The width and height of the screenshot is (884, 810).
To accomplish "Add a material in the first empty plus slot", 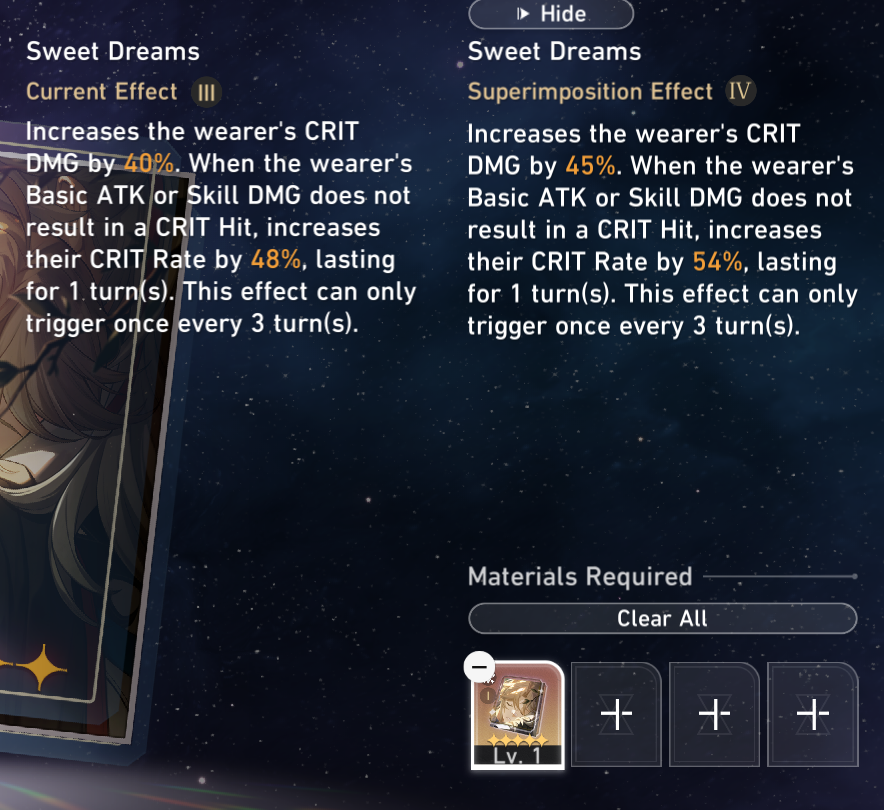I will point(616,714).
